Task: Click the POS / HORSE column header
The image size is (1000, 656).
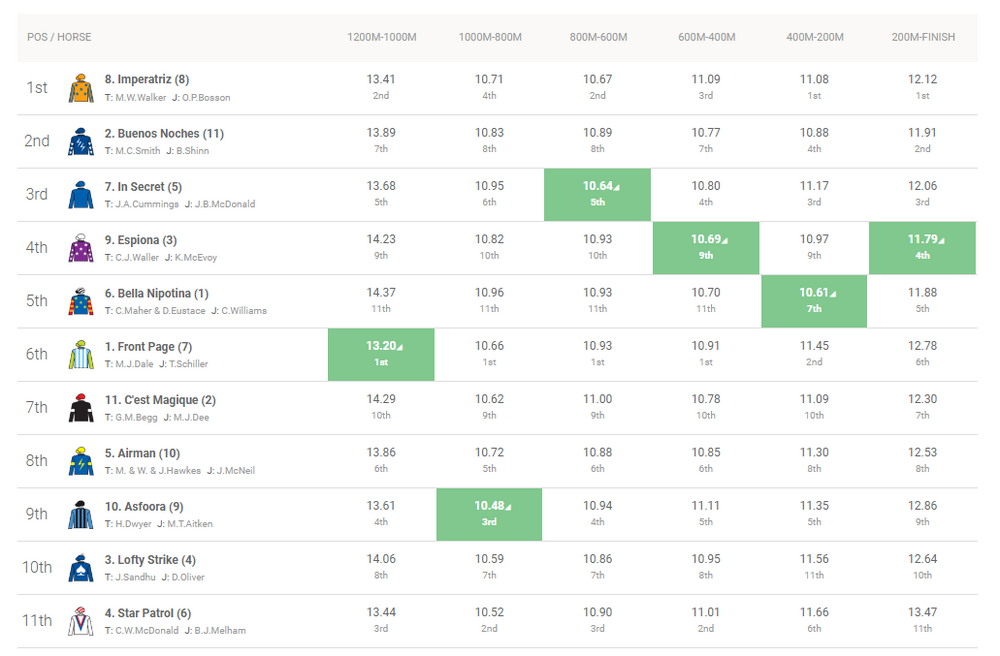Action: coord(59,37)
